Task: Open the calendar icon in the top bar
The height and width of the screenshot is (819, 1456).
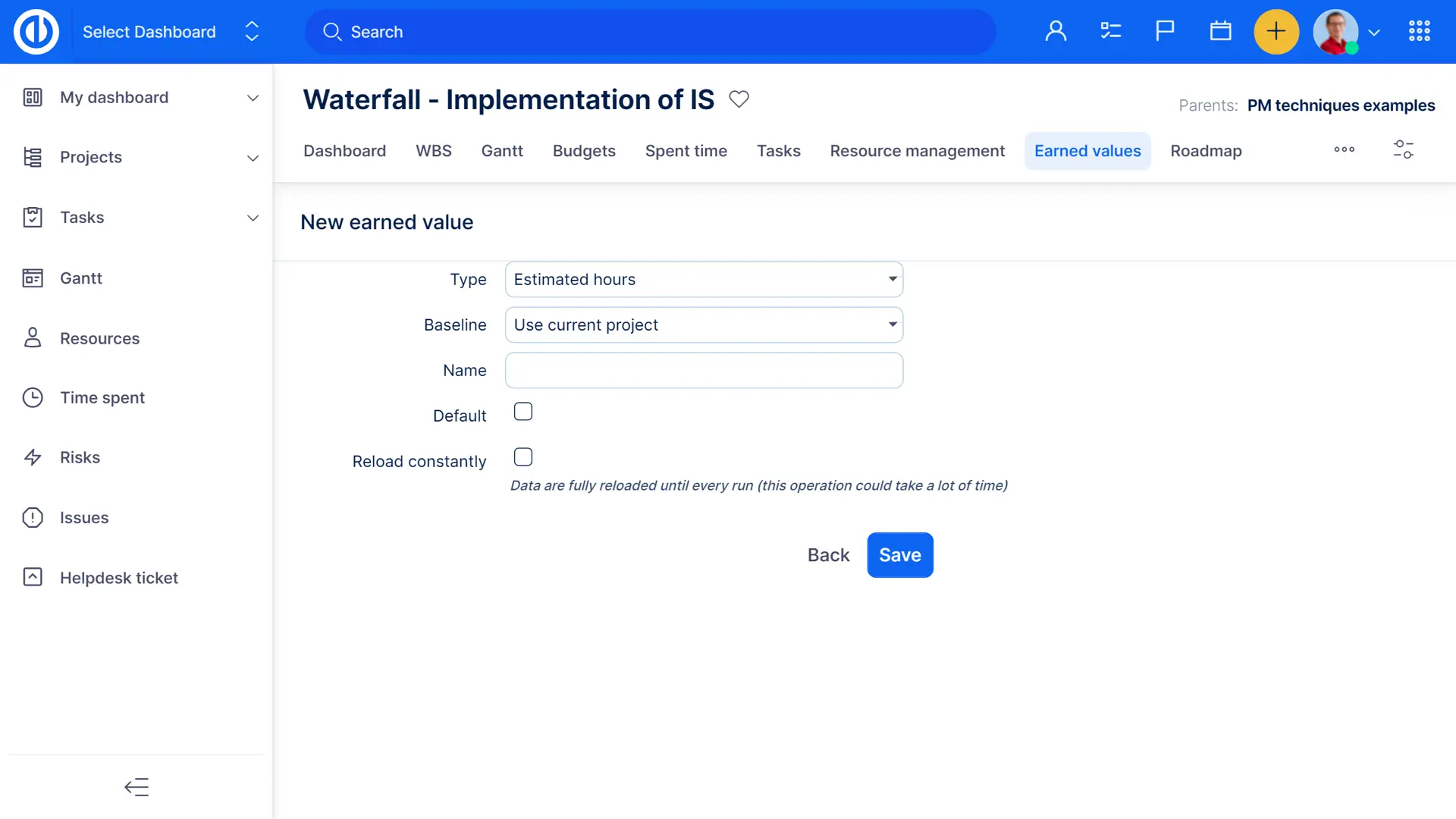Action: (x=1220, y=32)
